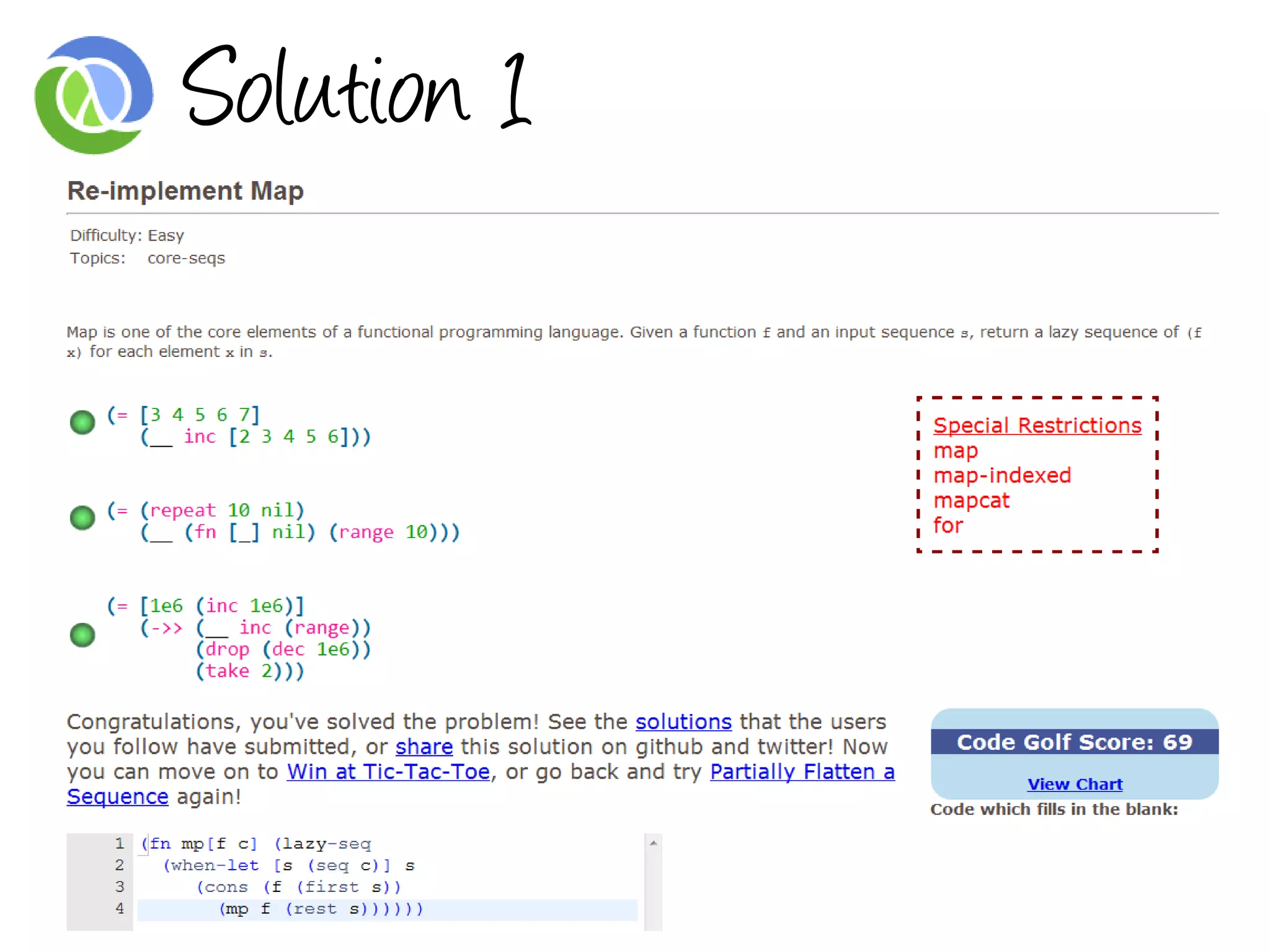Screen dimensions: 1270x952
Task: Click restricted word for
Action: [x=948, y=525]
